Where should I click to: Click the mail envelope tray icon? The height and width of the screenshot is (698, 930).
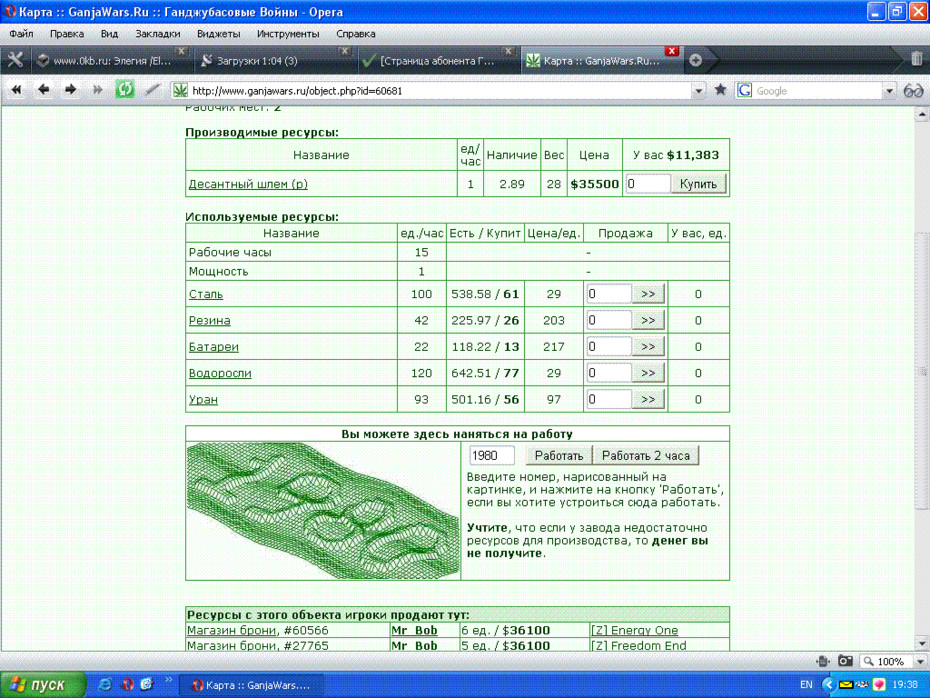[x=846, y=685]
